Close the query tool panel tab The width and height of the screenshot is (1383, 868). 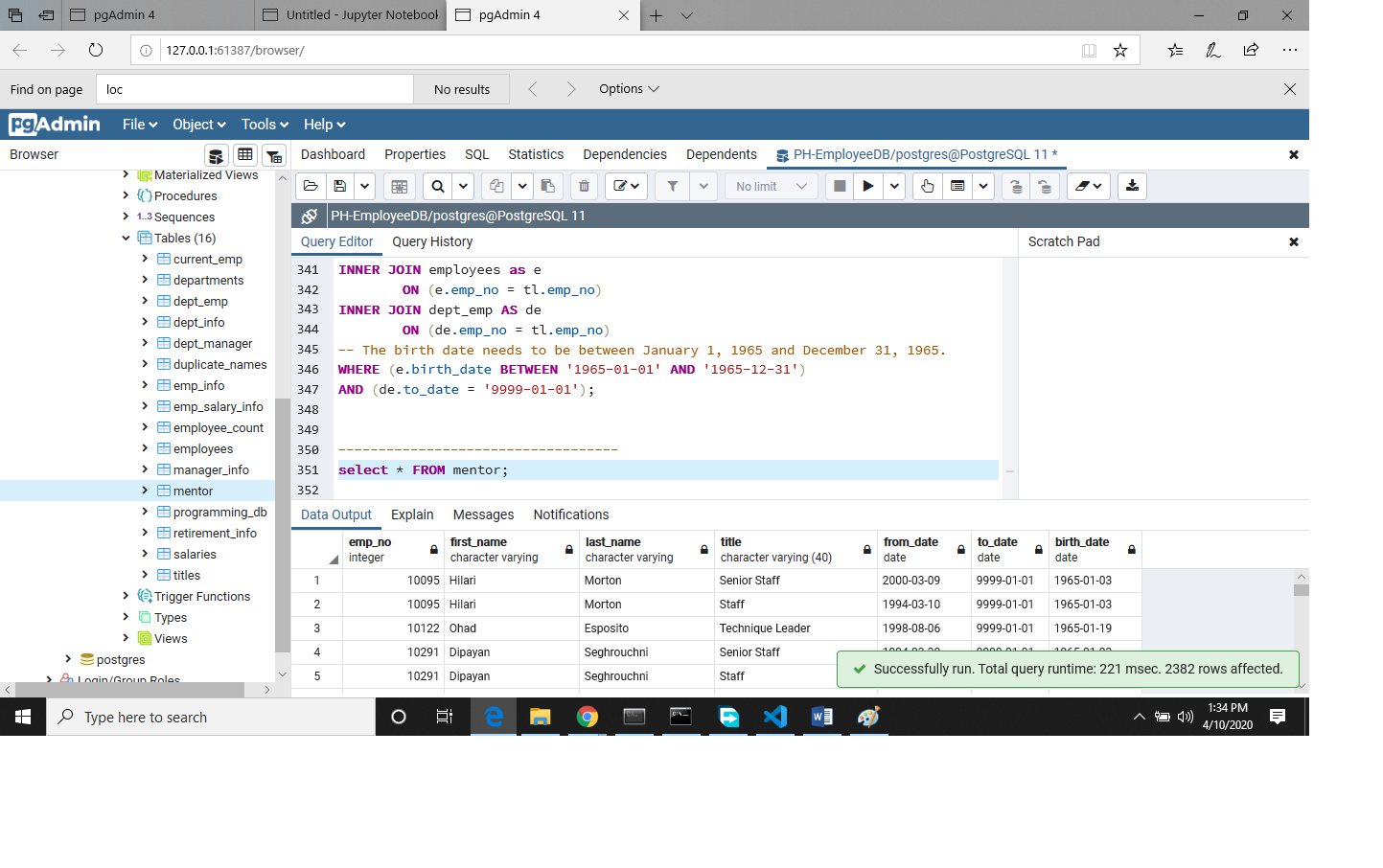point(1294,154)
